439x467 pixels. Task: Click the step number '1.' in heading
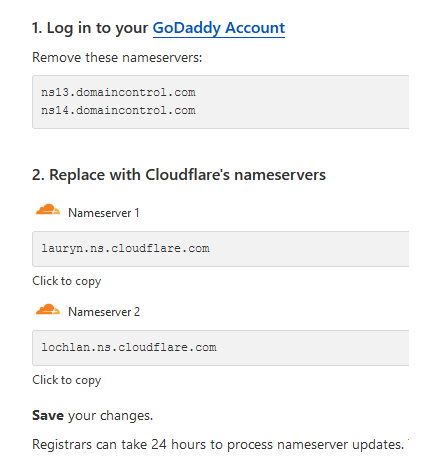(37, 28)
